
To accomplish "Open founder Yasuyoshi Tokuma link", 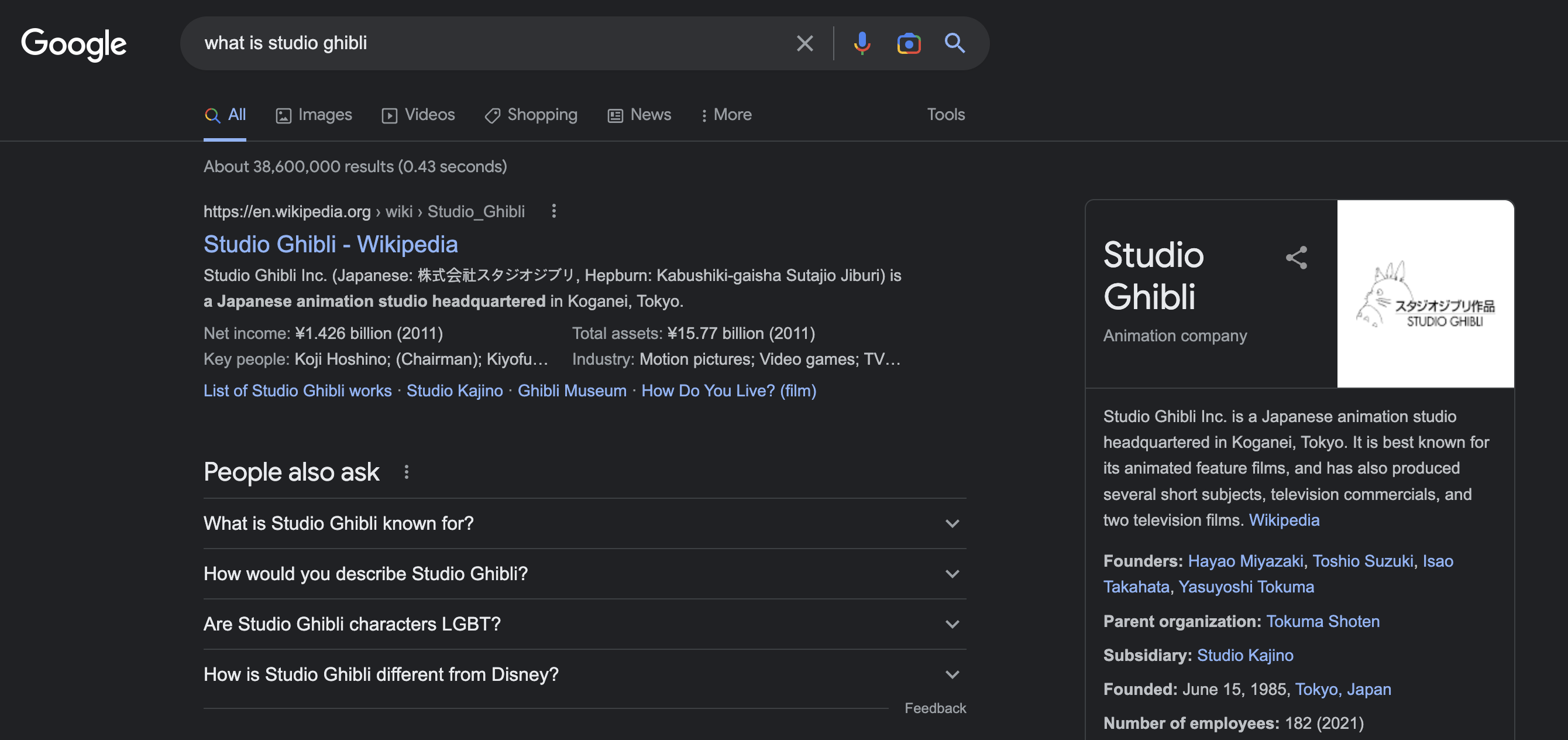I will 1246,586.
